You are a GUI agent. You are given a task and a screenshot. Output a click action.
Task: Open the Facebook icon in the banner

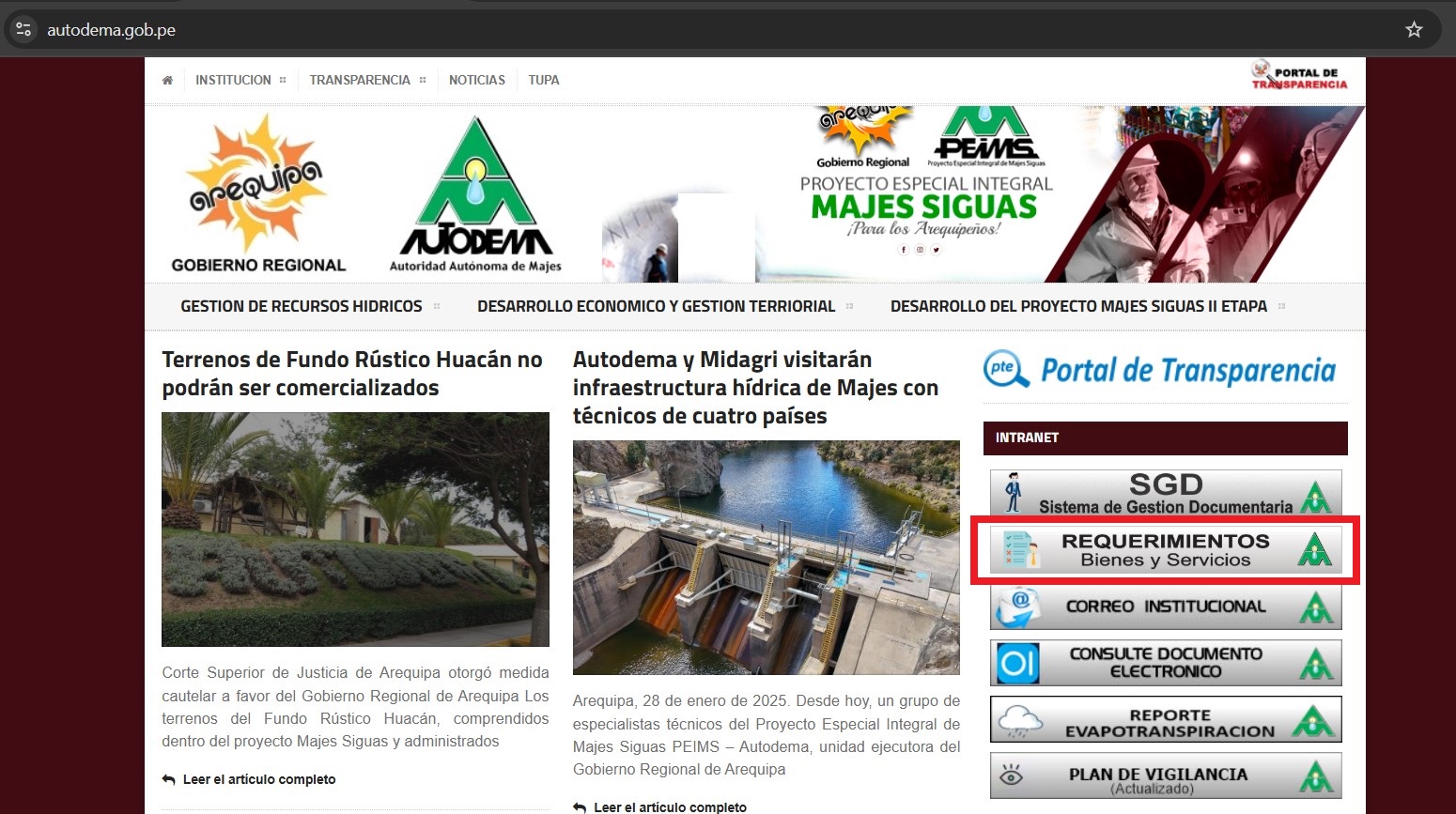(x=904, y=250)
